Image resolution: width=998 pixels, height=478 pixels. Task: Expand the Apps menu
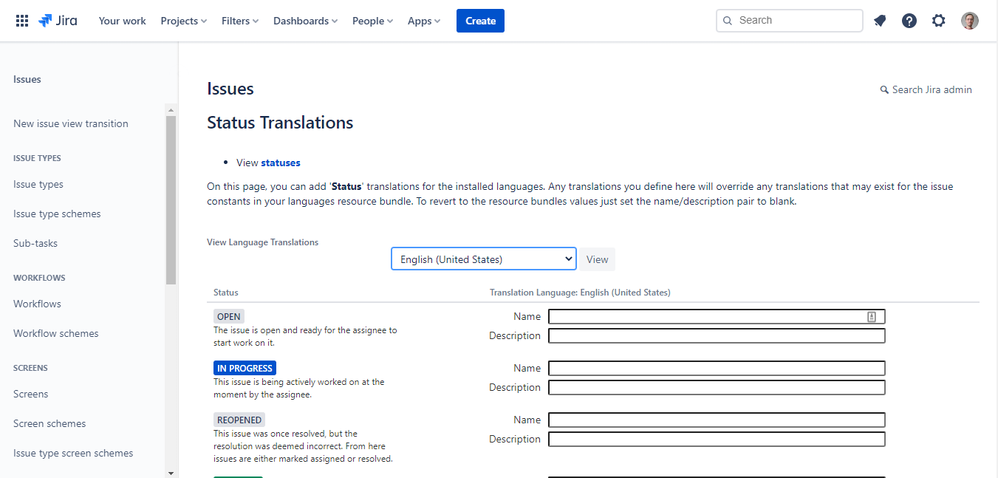click(x=425, y=21)
